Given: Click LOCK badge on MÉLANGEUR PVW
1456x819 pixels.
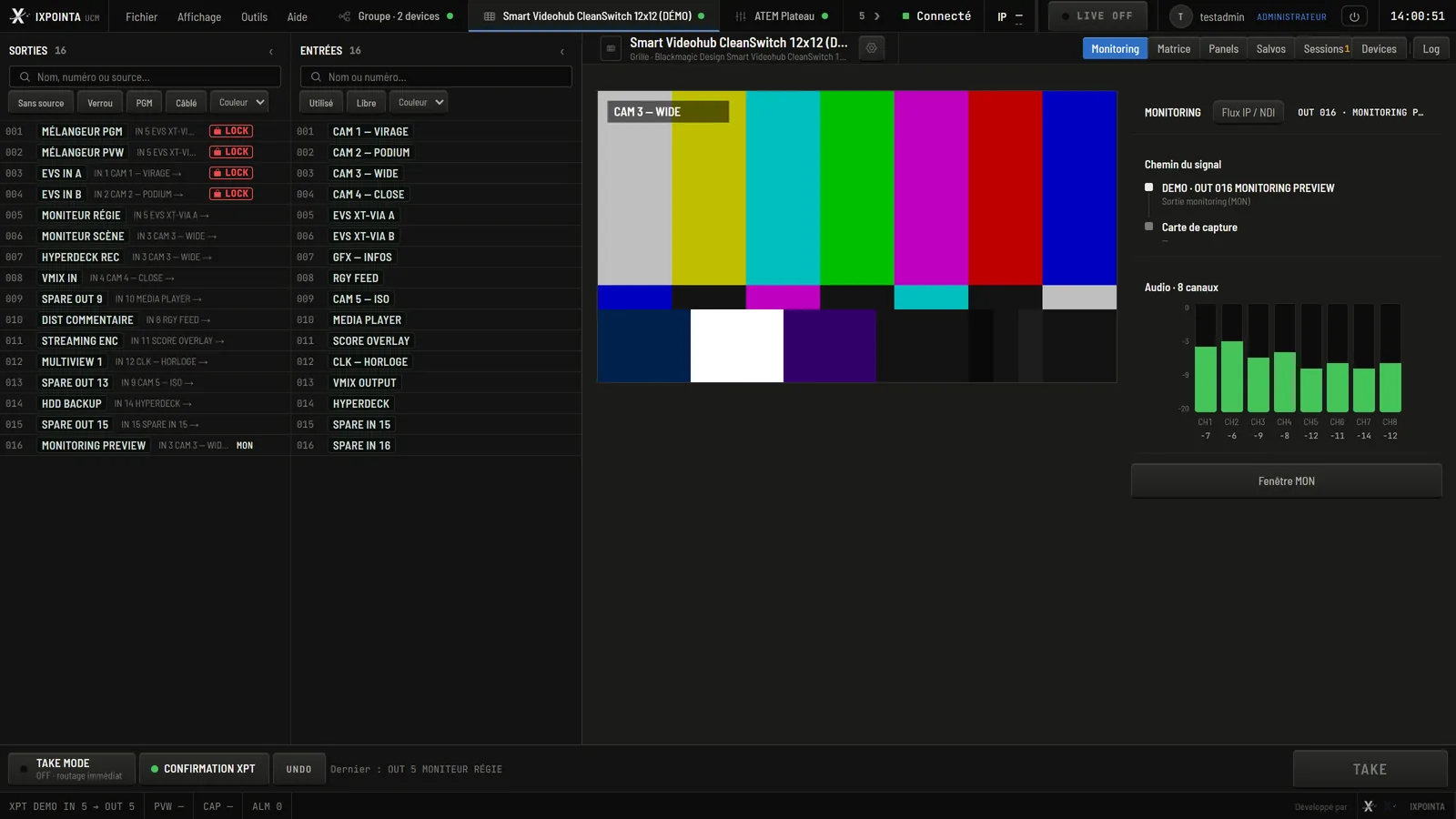Looking at the screenshot, I should (x=231, y=152).
